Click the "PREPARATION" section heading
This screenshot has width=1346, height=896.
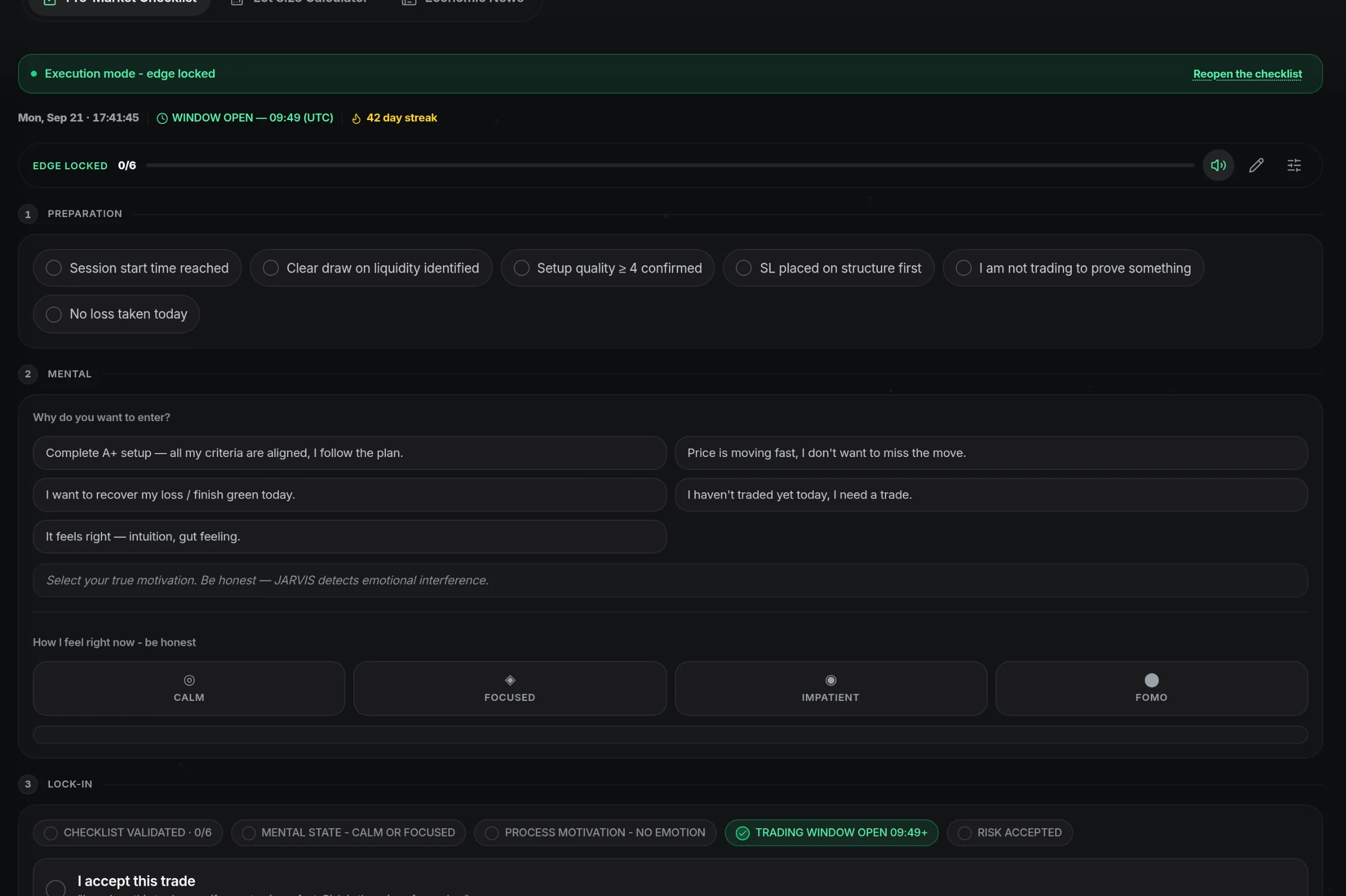(x=85, y=214)
